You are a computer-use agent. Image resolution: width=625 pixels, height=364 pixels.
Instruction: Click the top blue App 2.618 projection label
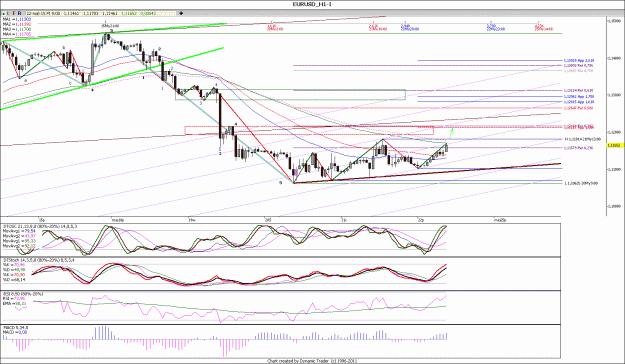pos(578,61)
